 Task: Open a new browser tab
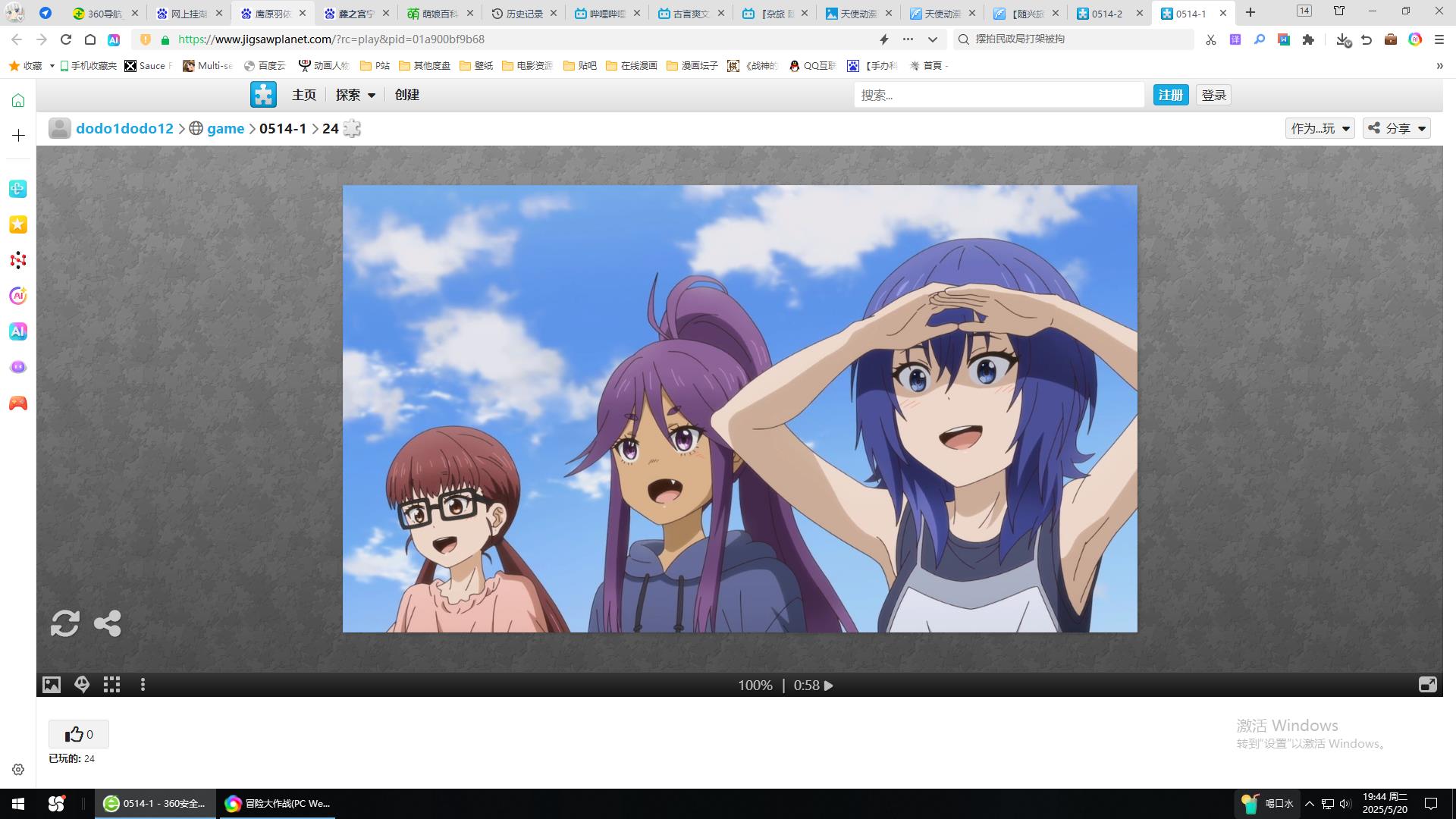(1250, 13)
